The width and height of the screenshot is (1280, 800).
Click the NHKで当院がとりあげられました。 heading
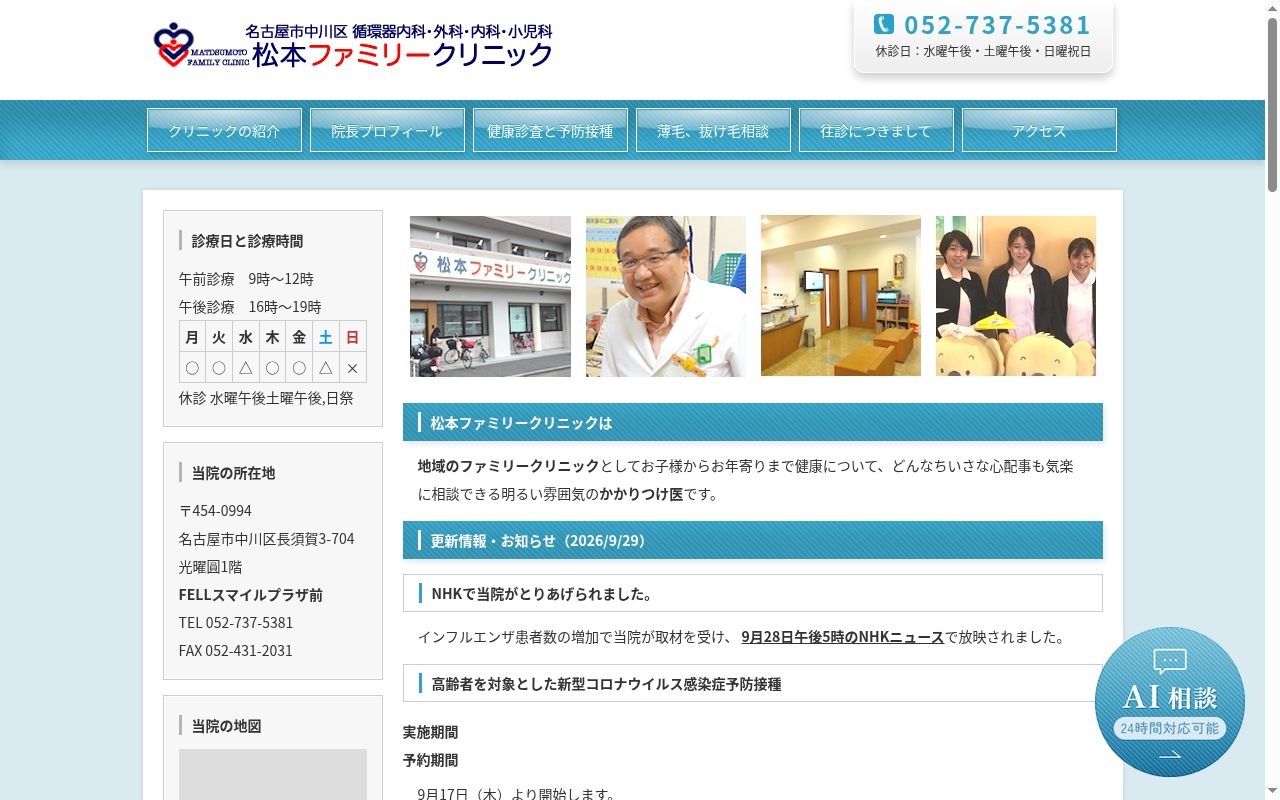753,593
